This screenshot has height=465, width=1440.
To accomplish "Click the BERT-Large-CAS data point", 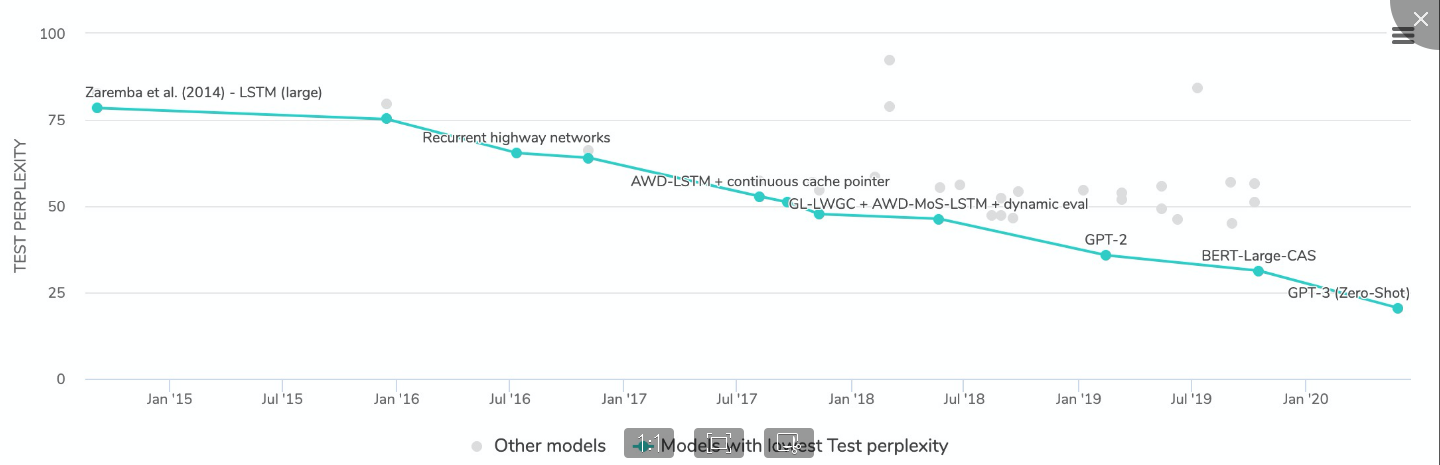I will click(x=1258, y=271).
